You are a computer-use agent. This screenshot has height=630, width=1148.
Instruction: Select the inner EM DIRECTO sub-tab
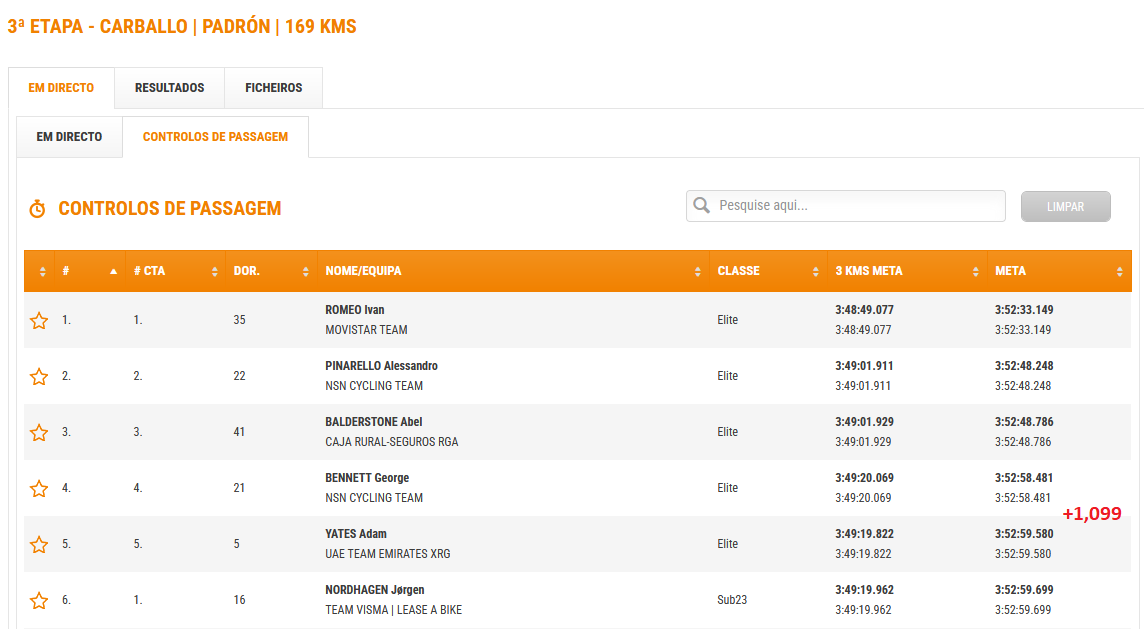coord(69,137)
